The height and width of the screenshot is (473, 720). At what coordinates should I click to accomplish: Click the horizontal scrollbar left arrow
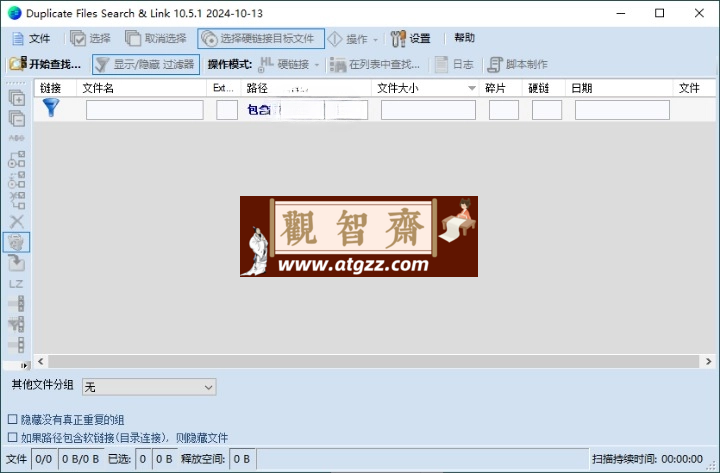(x=40, y=361)
